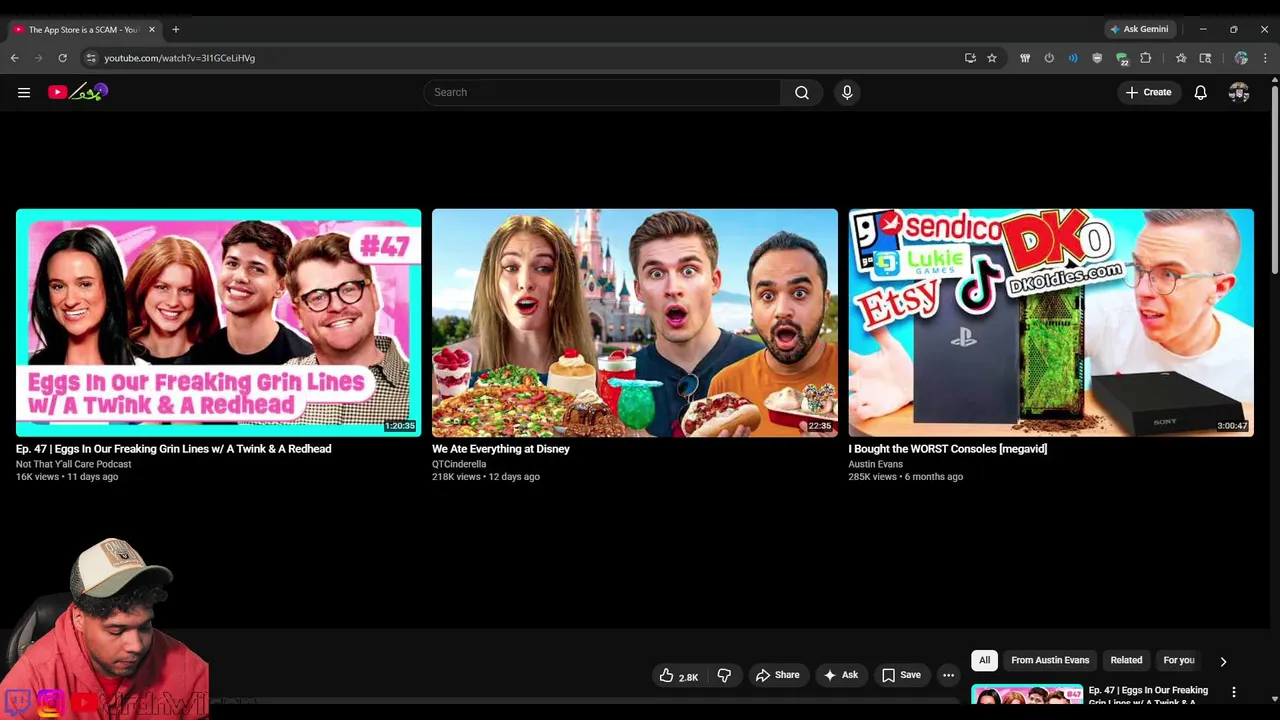Select the All filter chip
1280x720 pixels.
[x=985, y=660]
